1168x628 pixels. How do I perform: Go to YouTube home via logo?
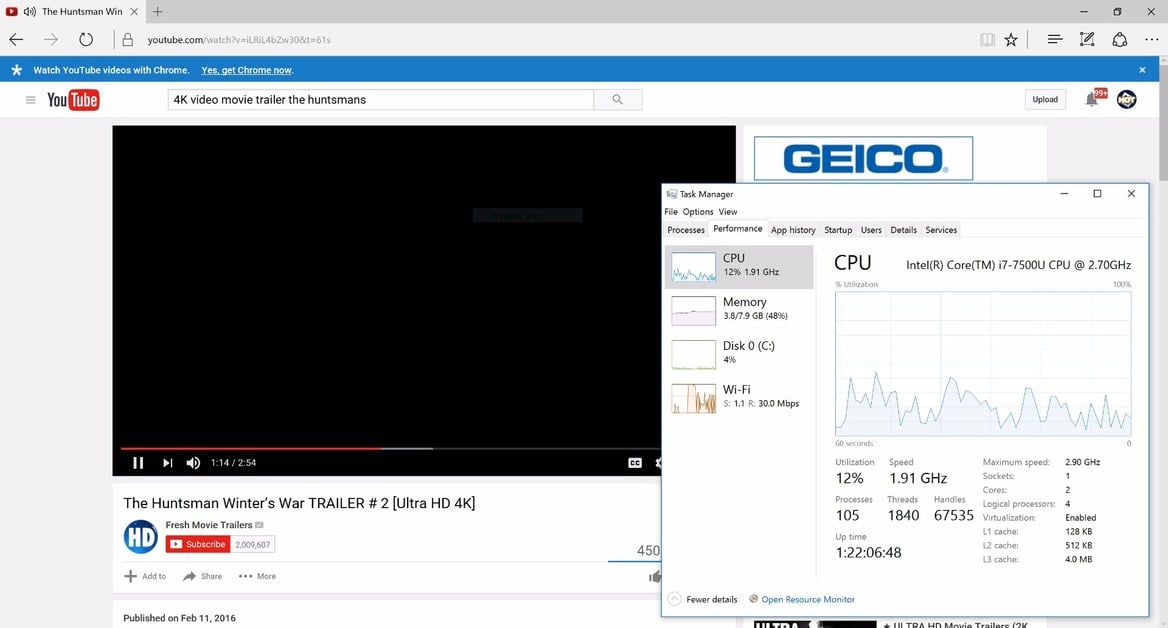click(x=73, y=100)
